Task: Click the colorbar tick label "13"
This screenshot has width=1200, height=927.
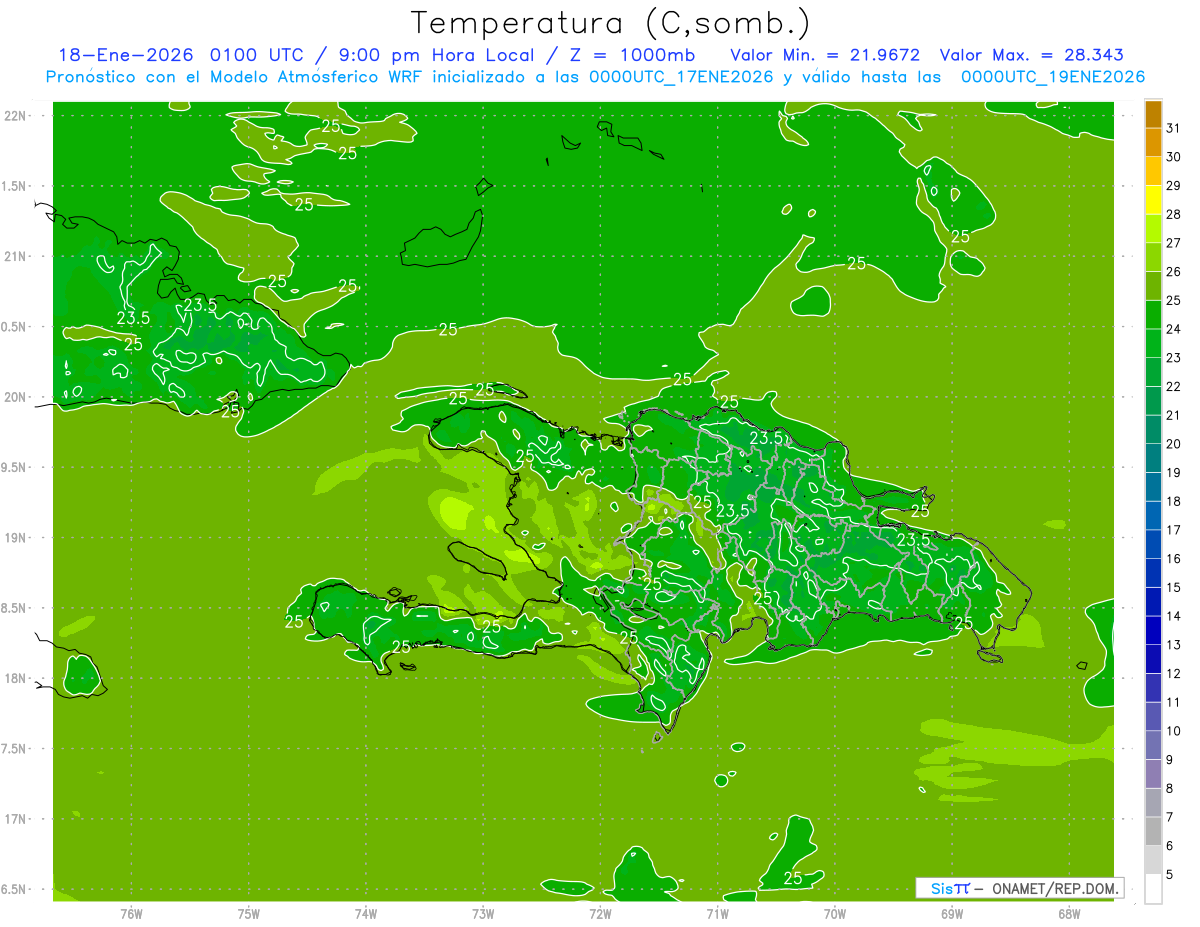Action: click(1174, 645)
